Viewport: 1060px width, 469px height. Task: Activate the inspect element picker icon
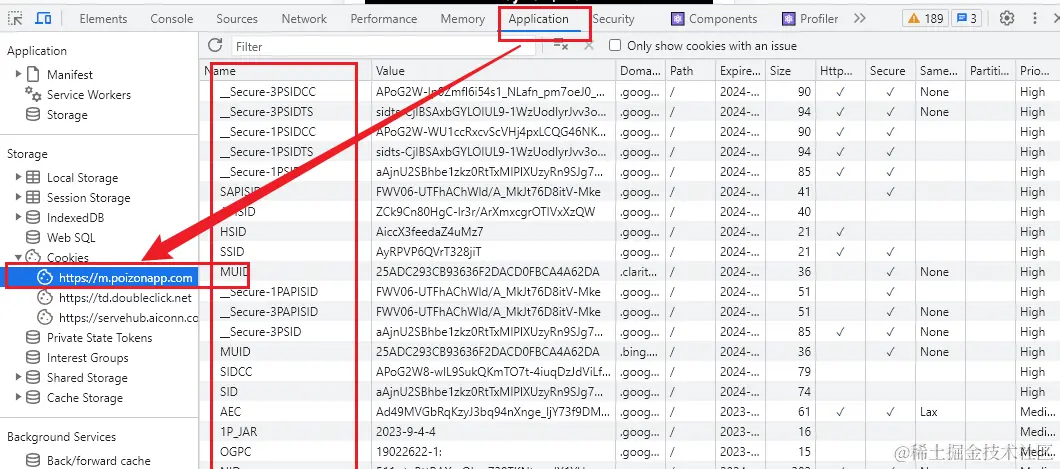[16, 18]
